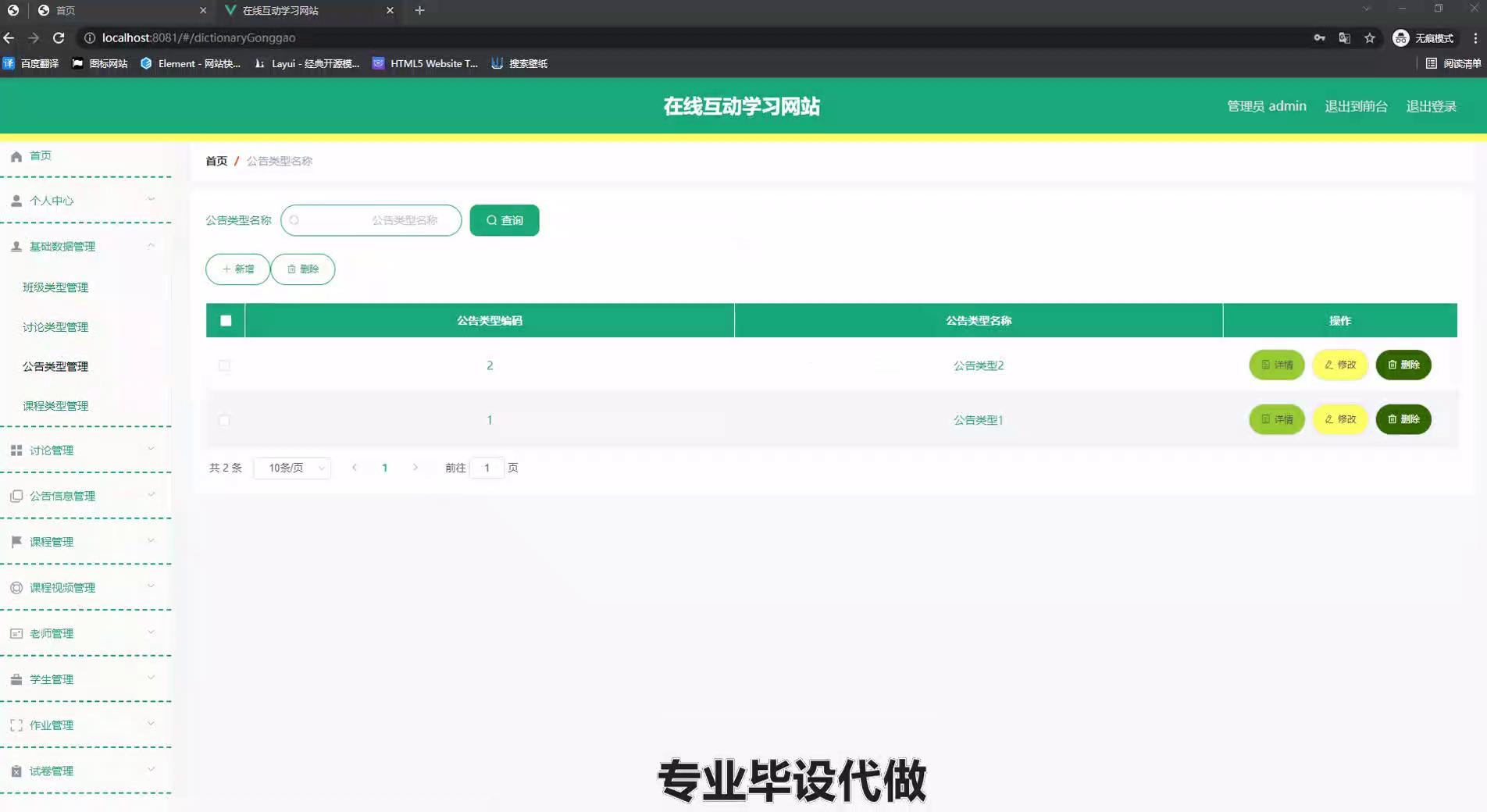Screen dimensions: 1487x812
Task: Open the 10条/页 page size dropdown
Action: [293, 468]
